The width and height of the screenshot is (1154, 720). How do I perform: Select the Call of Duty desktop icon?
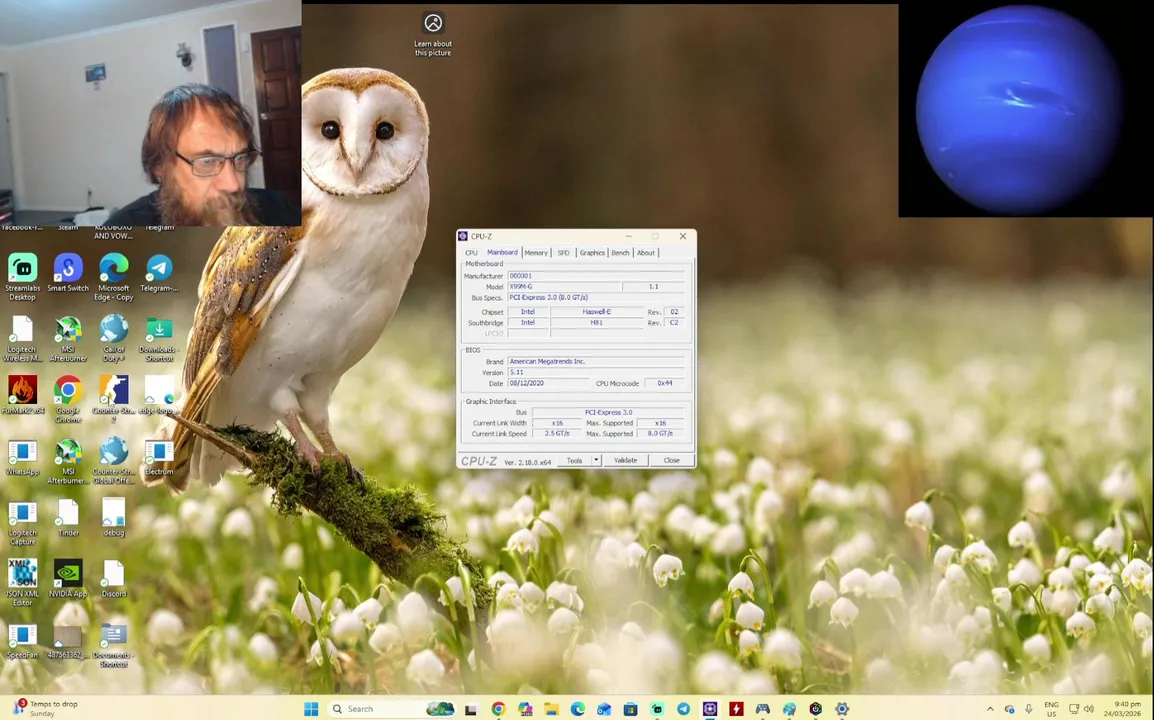click(x=113, y=339)
